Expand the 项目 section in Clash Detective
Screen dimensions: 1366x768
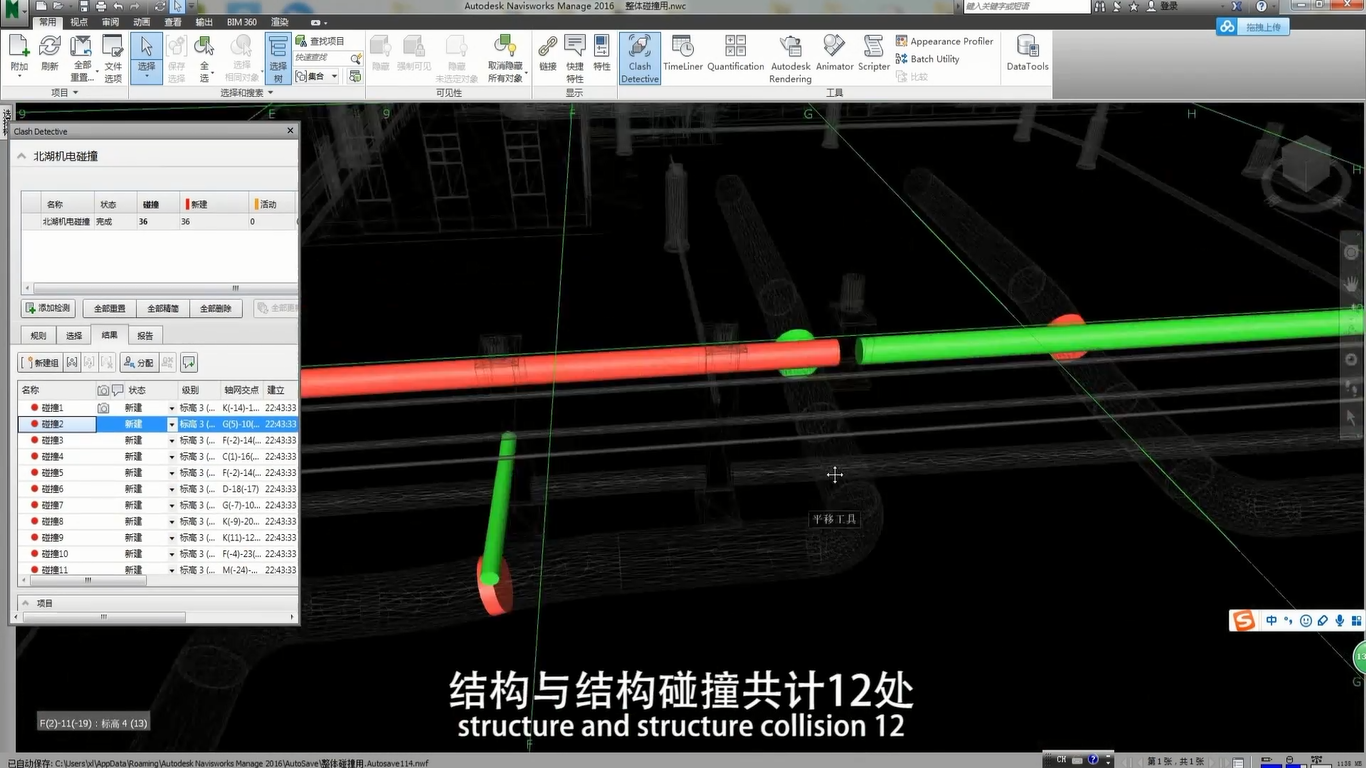coord(24,603)
